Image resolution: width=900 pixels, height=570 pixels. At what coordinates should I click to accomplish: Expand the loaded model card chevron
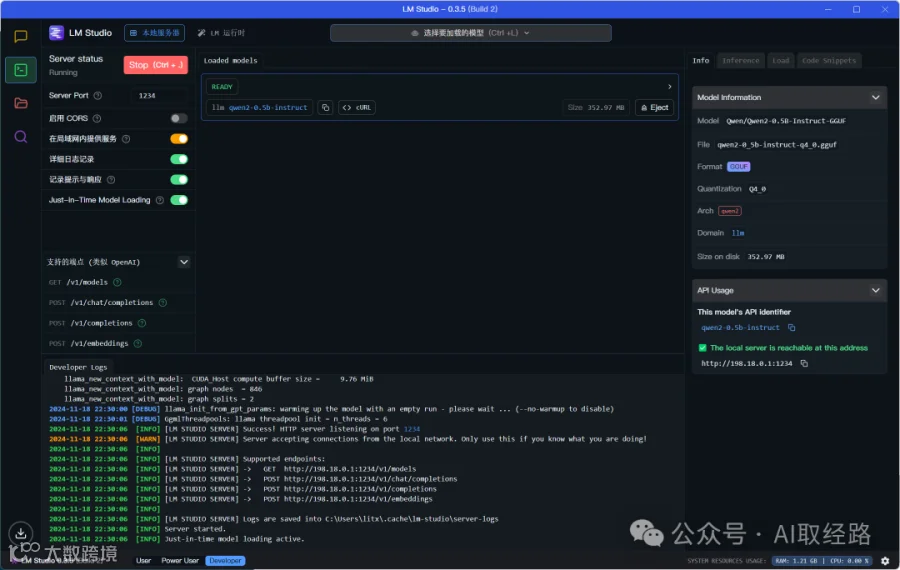[x=669, y=87]
